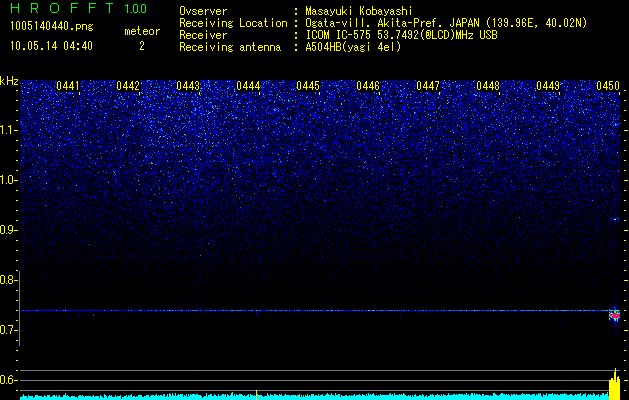Click the 0448 time marker
629x400 pixels.
click(x=488, y=86)
